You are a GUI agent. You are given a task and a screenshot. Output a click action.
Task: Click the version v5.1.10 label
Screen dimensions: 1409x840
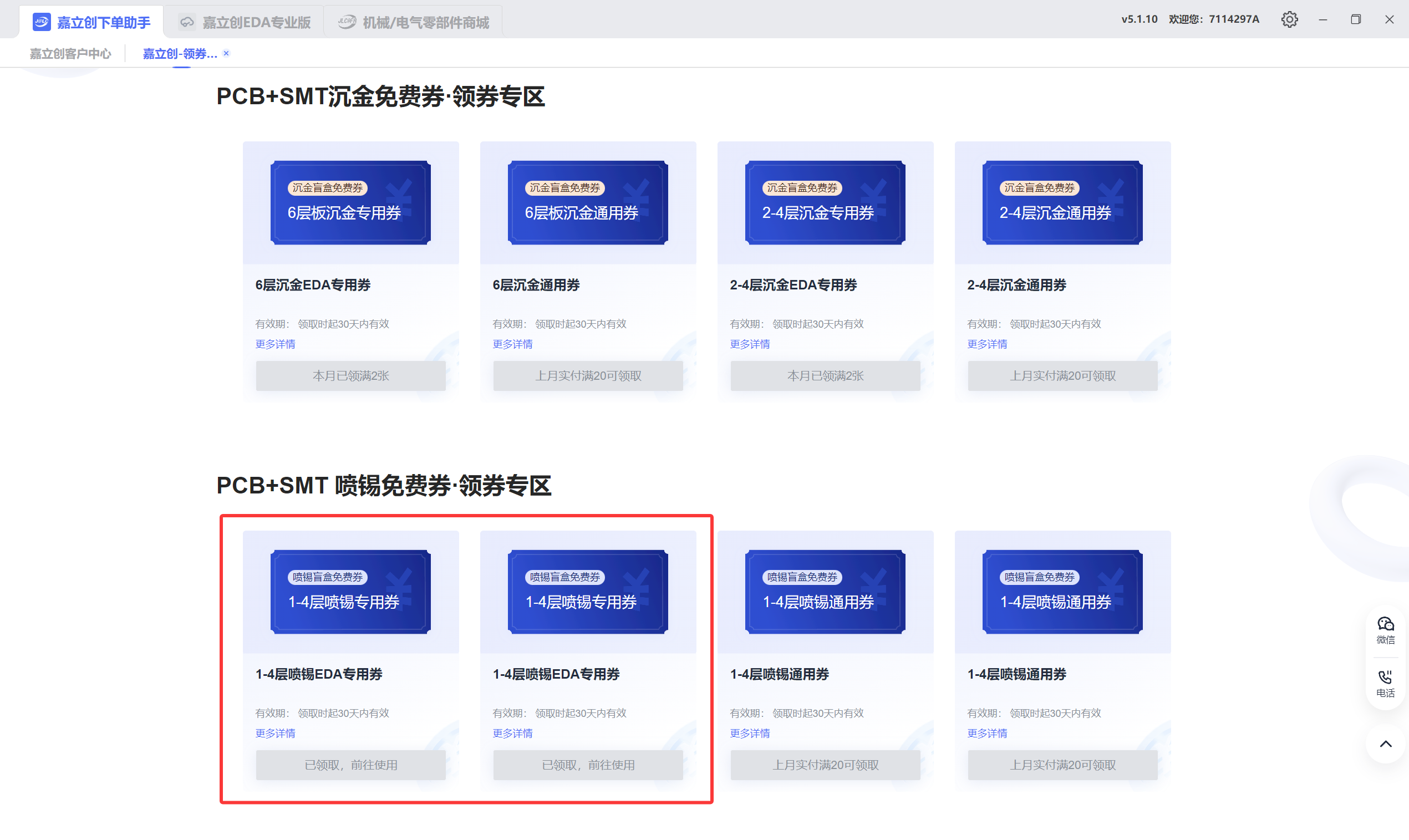pos(1139,19)
